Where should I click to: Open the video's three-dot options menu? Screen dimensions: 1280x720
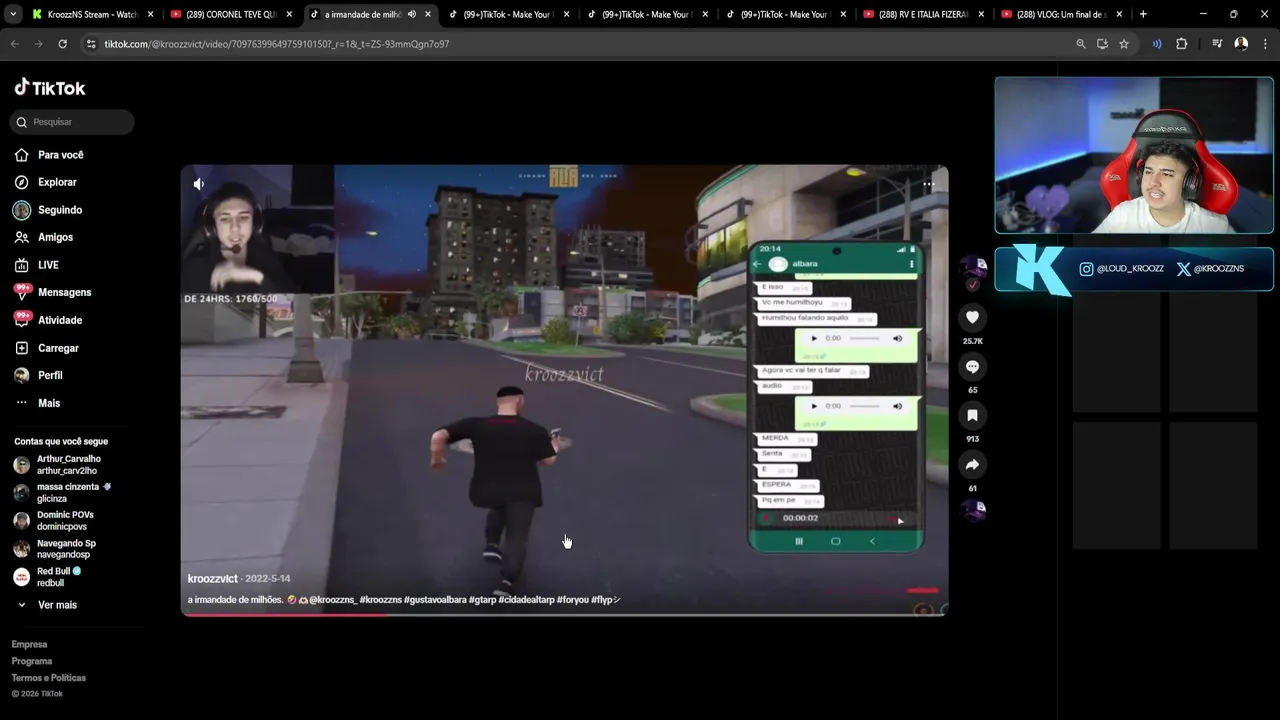click(x=928, y=184)
